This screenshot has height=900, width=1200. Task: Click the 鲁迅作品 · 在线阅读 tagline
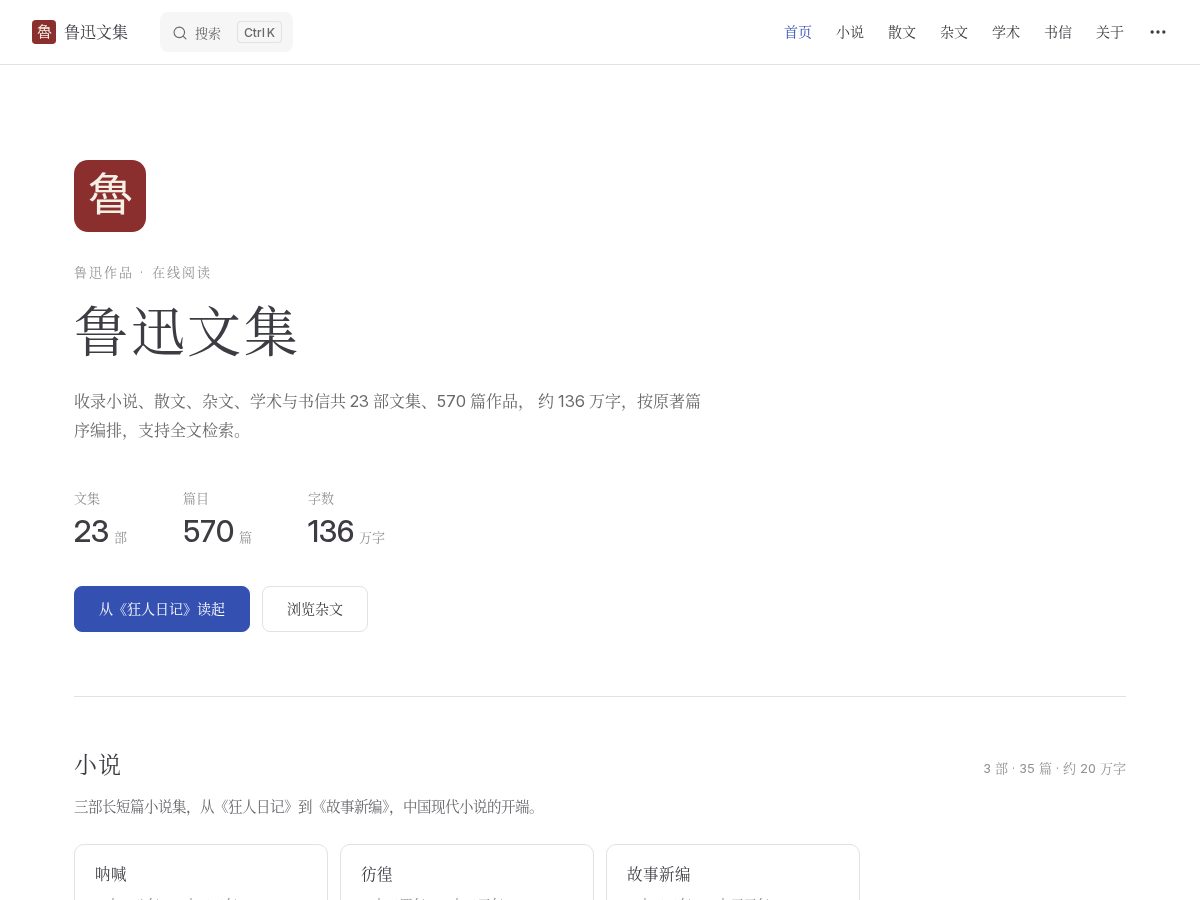click(142, 272)
